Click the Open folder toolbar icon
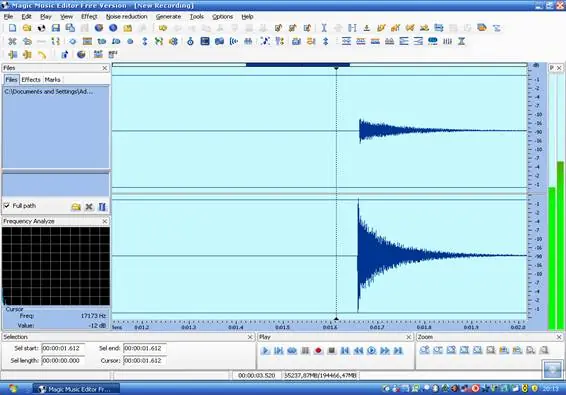The width and height of the screenshot is (566, 395). [x=27, y=28]
